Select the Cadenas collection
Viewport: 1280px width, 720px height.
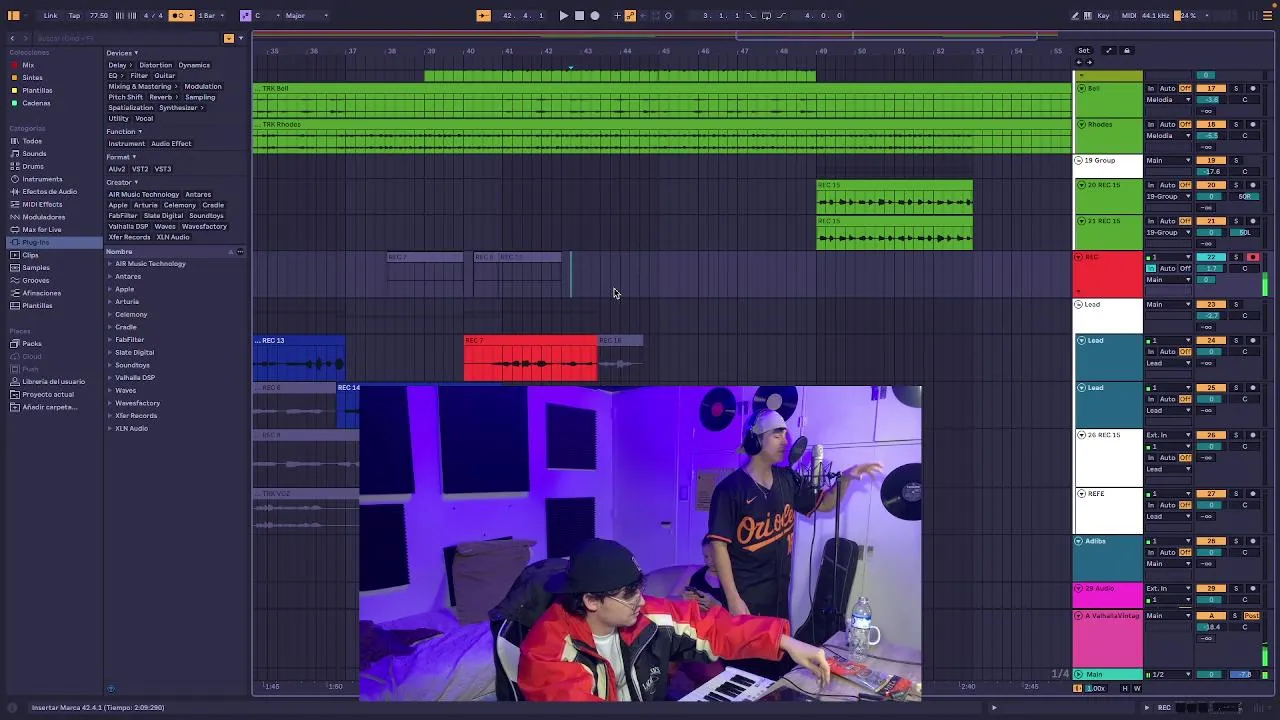36,103
